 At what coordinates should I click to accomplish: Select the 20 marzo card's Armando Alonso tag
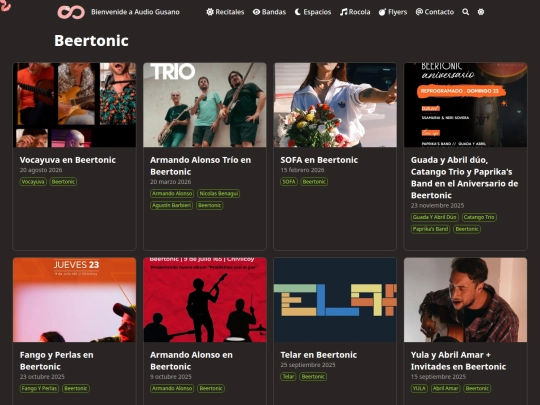click(x=172, y=194)
